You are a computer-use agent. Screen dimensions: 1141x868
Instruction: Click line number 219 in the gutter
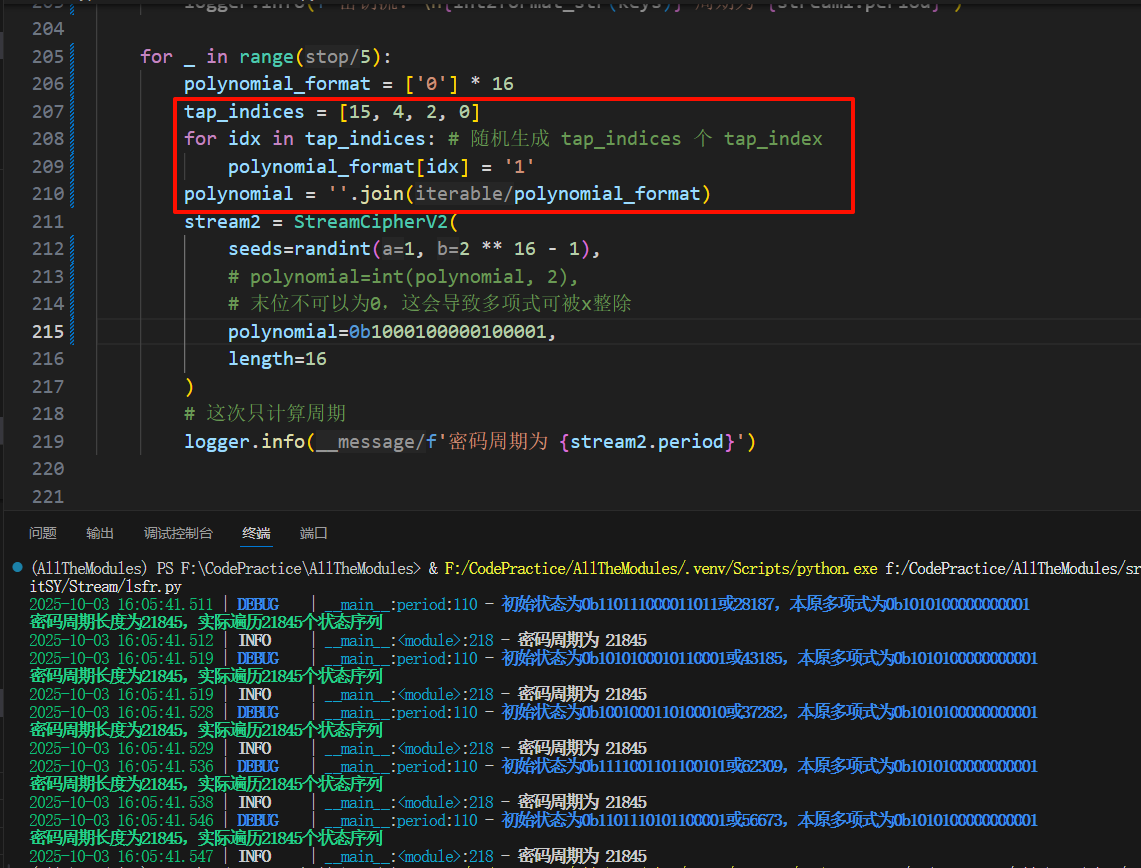coord(47,441)
